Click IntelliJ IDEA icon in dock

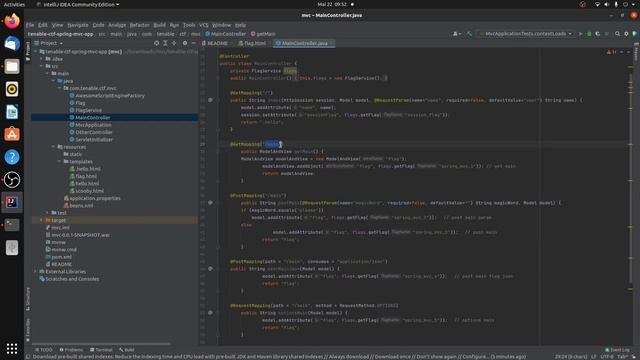(12, 202)
